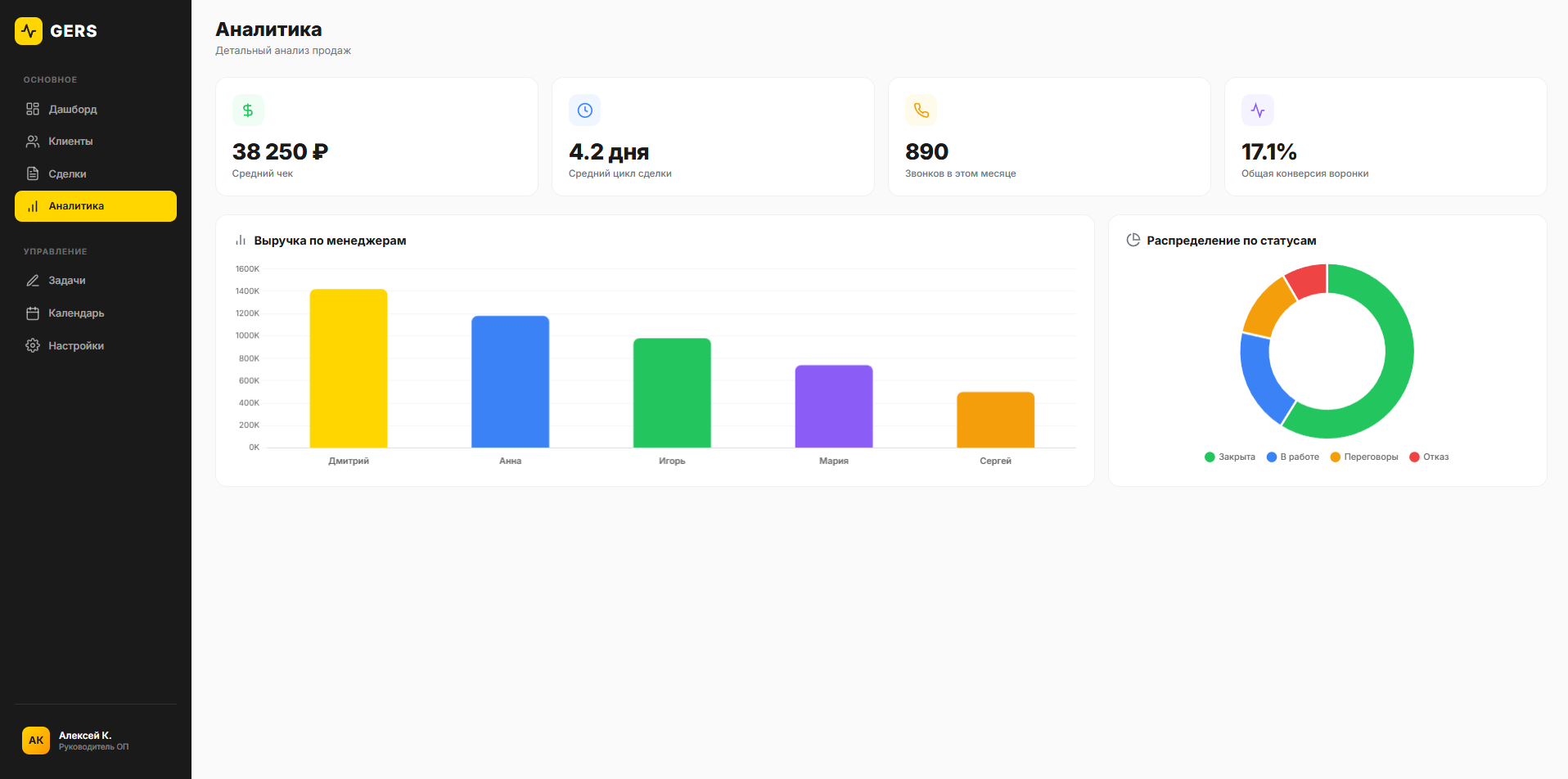This screenshot has height=779, width=1568.
Task: Click the blue clock icon
Action: click(x=584, y=110)
